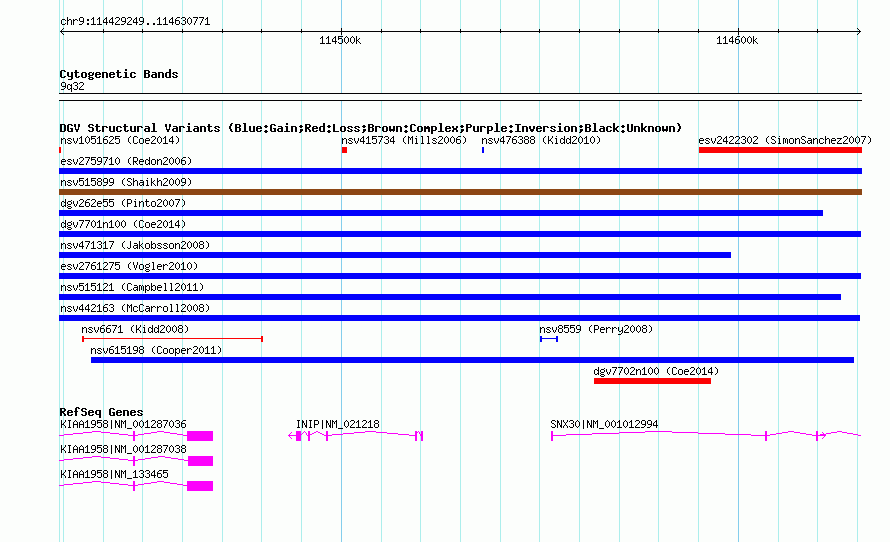Select the KIAA1958|NM_133465 transcript label

tap(114, 474)
